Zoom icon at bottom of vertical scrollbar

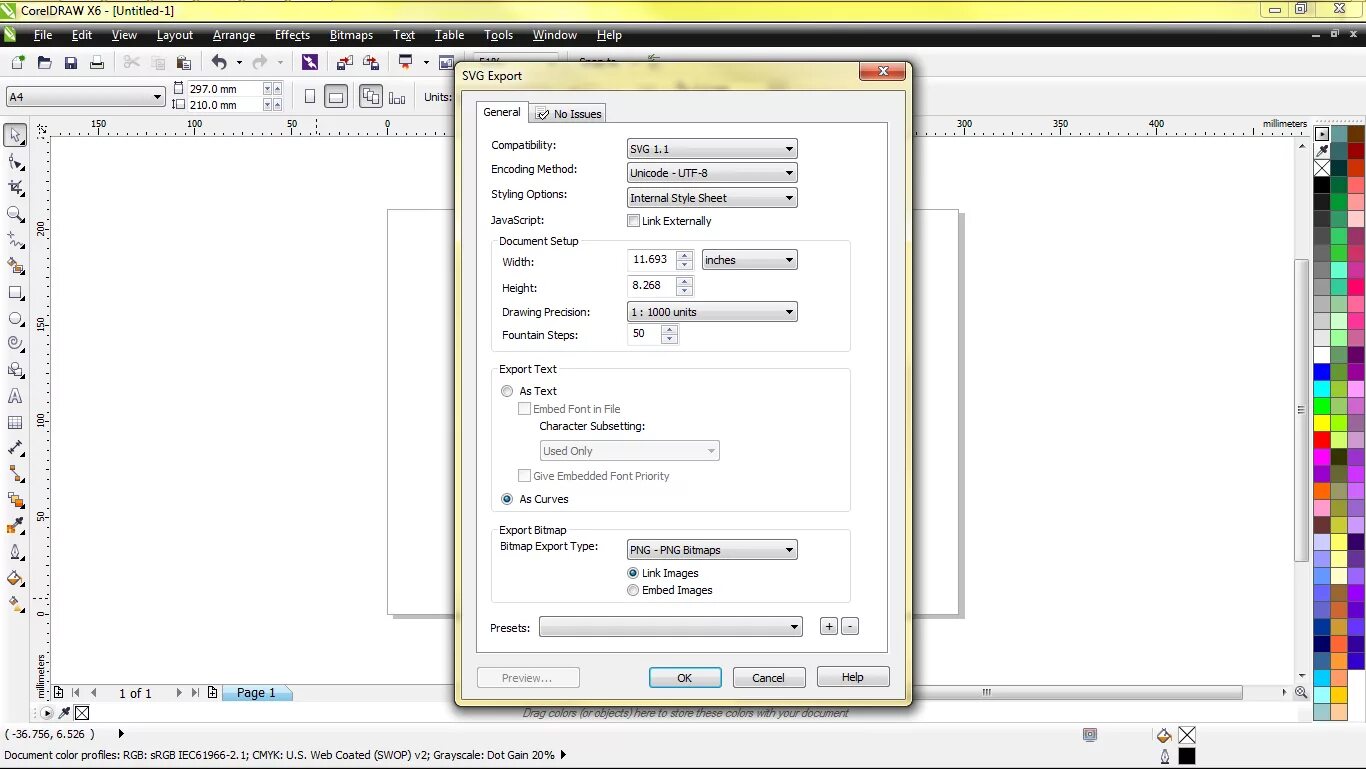[x=1301, y=692]
